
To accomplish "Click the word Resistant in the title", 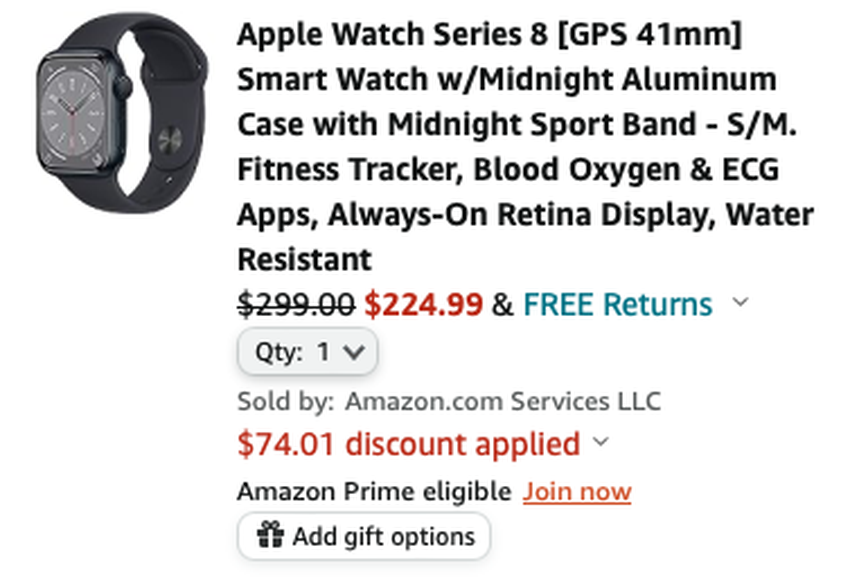I will tap(304, 260).
